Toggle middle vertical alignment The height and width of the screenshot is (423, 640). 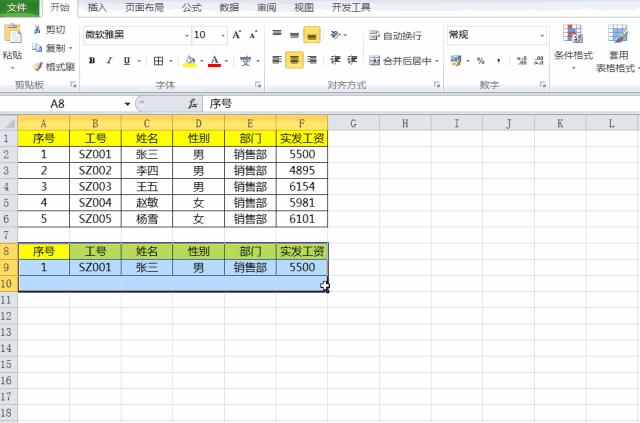tap(294, 35)
